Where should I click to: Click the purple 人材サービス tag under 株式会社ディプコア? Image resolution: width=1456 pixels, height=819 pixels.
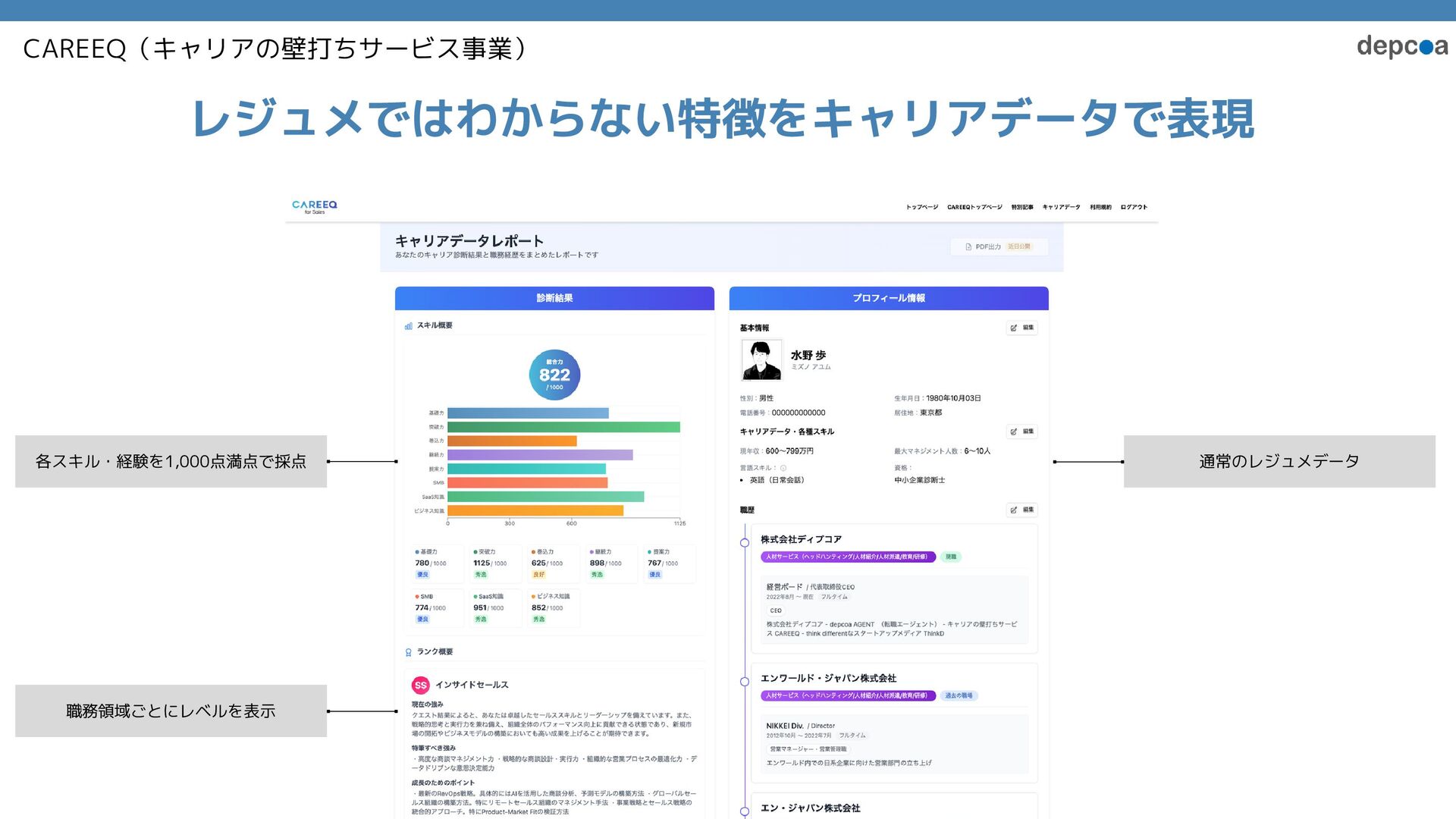tap(848, 557)
